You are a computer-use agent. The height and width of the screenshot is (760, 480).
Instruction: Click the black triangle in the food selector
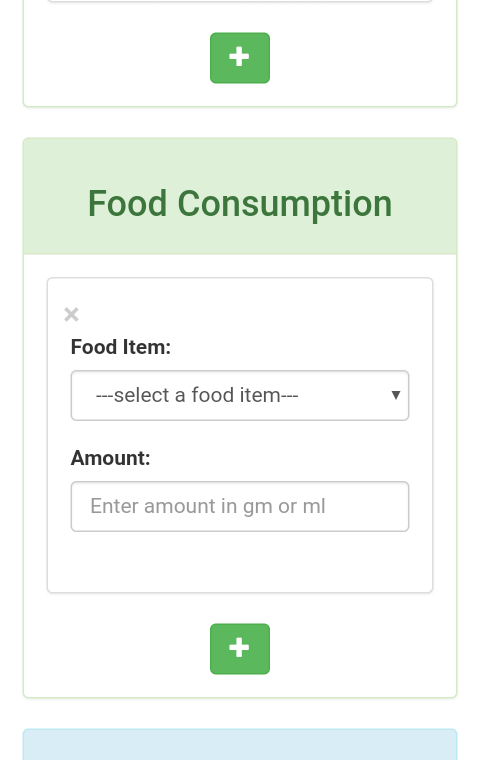(x=396, y=396)
